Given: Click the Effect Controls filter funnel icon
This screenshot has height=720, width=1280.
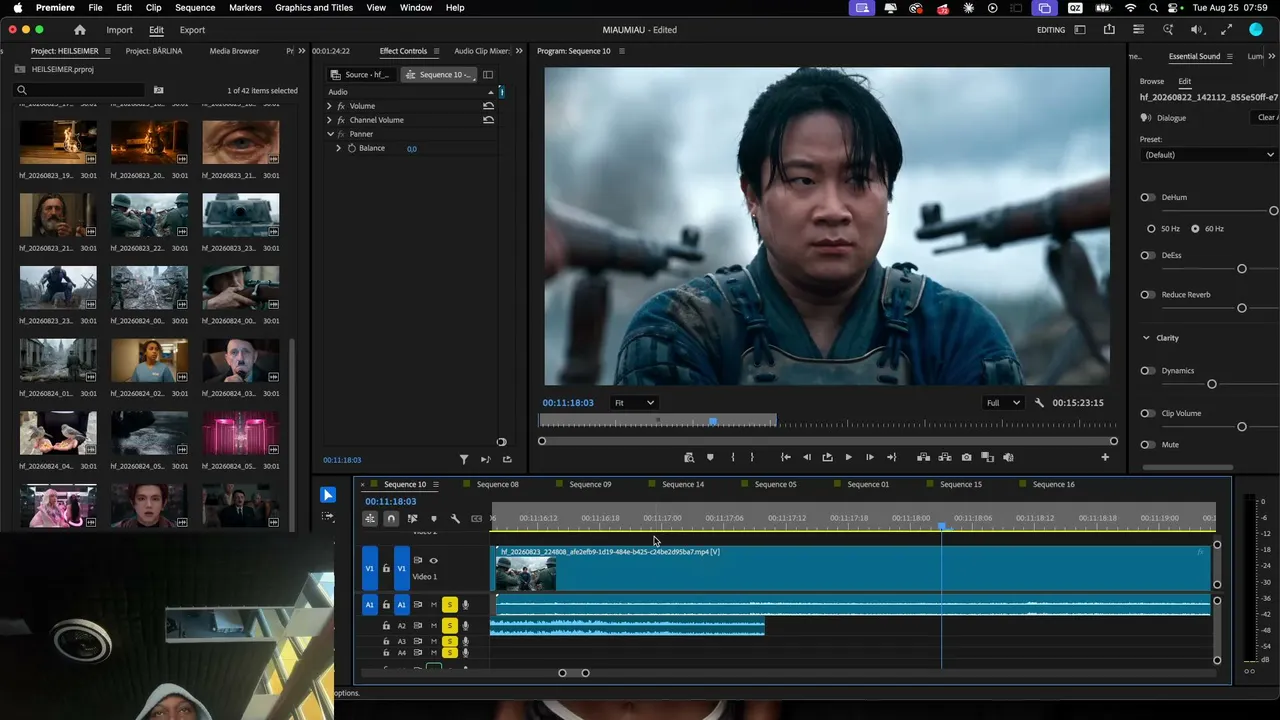Looking at the screenshot, I should click(x=464, y=460).
